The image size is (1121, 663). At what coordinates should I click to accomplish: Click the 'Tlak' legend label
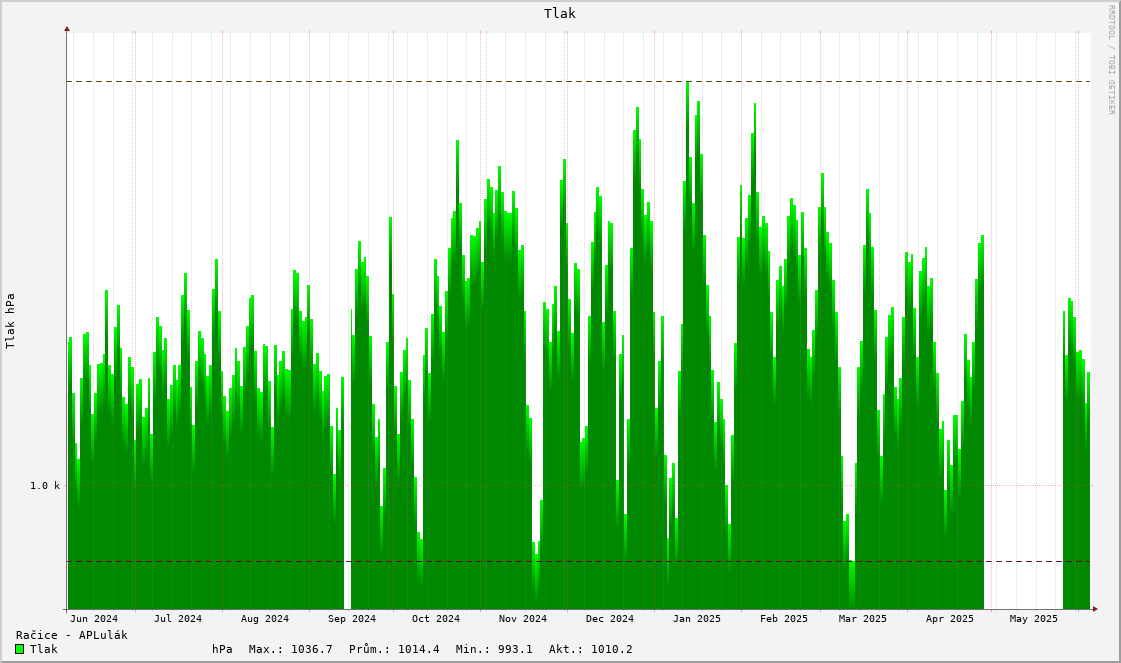click(x=44, y=649)
